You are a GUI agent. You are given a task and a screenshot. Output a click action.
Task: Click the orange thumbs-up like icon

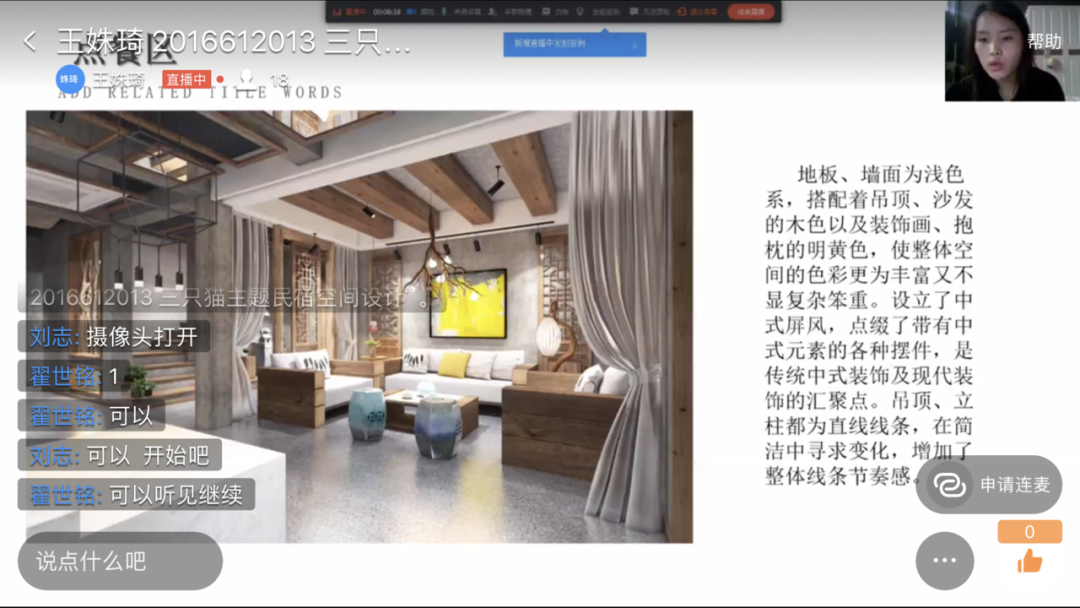click(x=1029, y=561)
